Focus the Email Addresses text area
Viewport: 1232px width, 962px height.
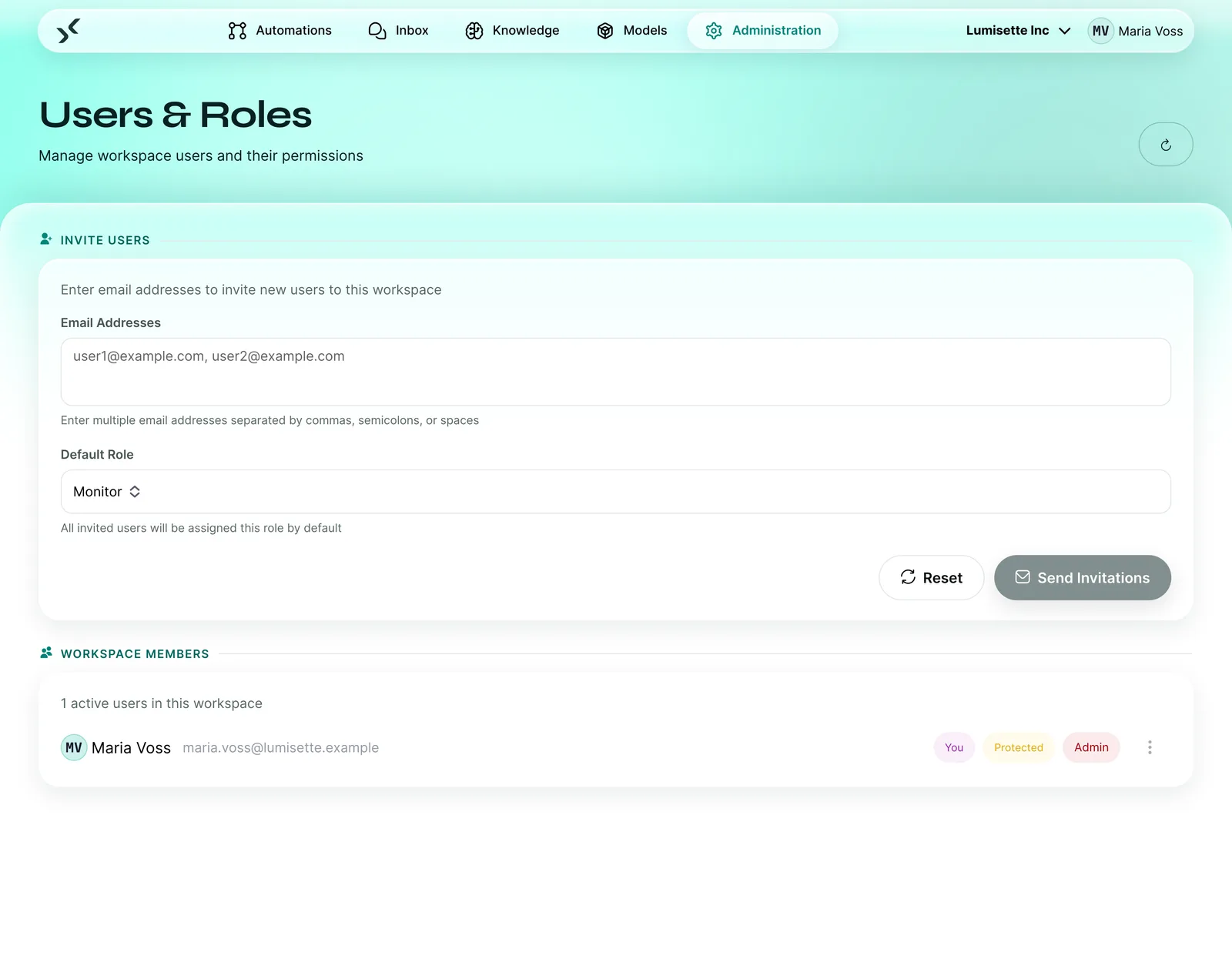616,372
